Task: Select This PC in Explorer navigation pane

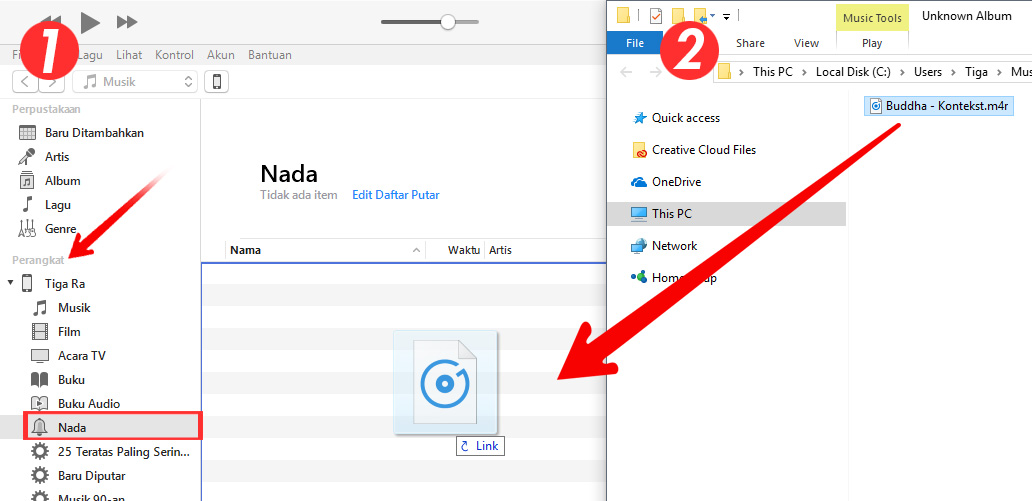Action: pos(727,214)
